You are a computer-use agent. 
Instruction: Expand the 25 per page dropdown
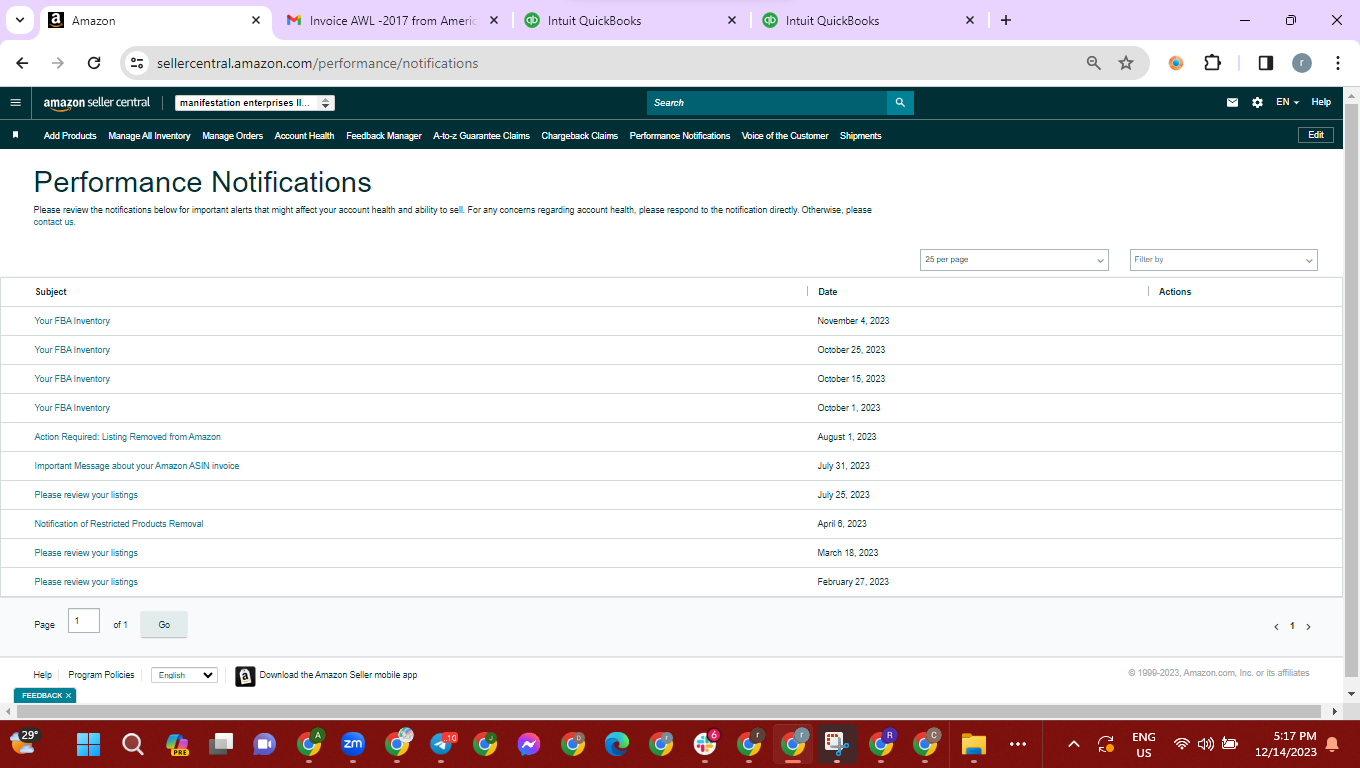point(1014,260)
